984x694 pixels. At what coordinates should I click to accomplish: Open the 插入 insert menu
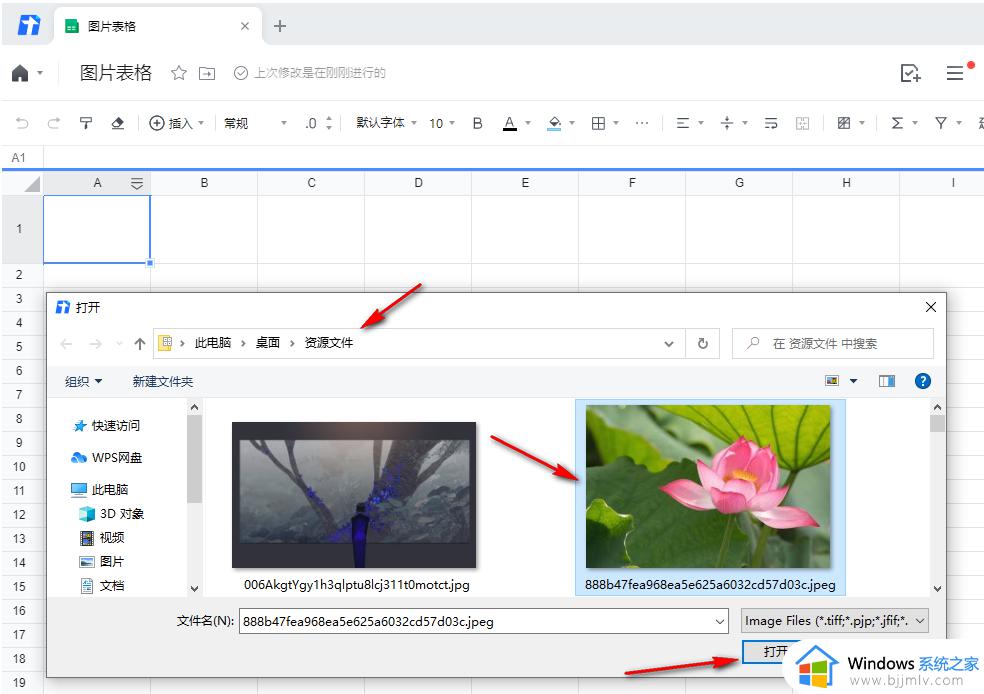176,123
